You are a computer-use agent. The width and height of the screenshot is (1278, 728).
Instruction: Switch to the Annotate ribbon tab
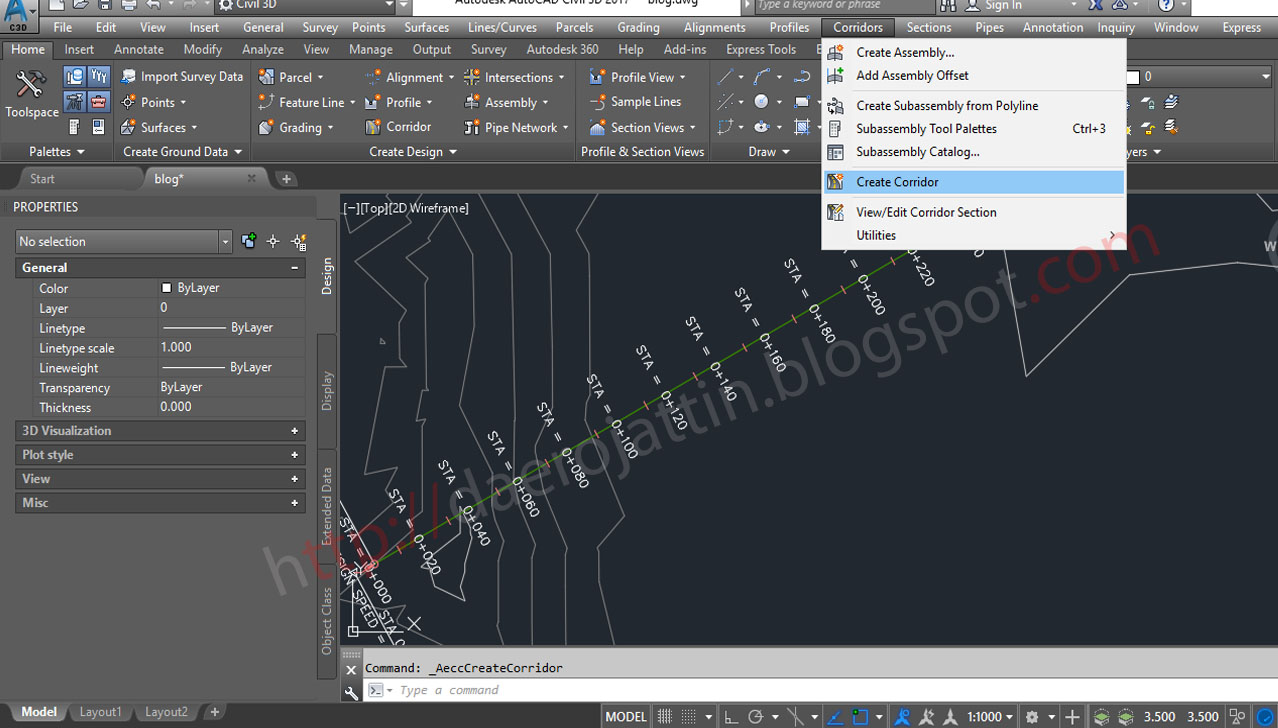click(138, 49)
